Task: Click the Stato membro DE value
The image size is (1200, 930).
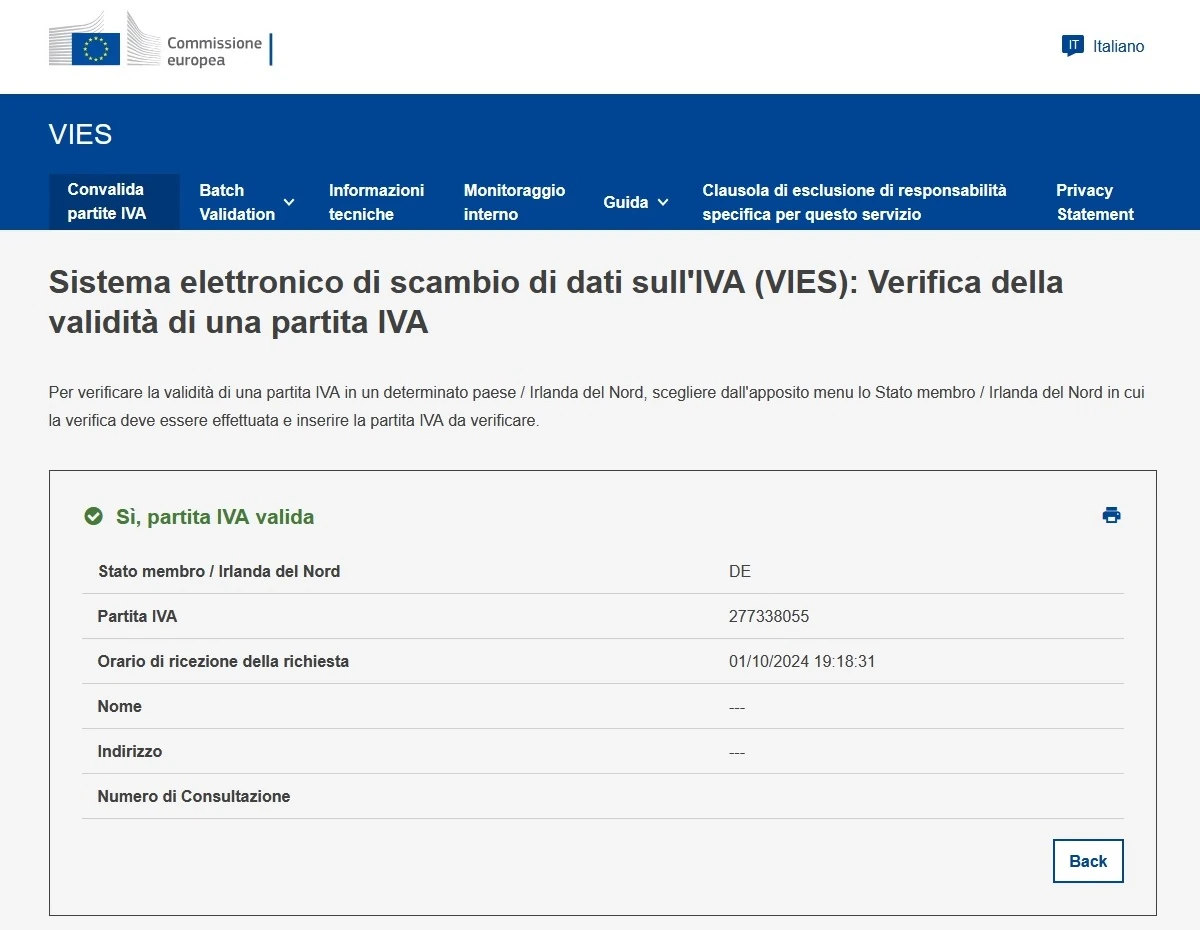Action: (x=740, y=571)
